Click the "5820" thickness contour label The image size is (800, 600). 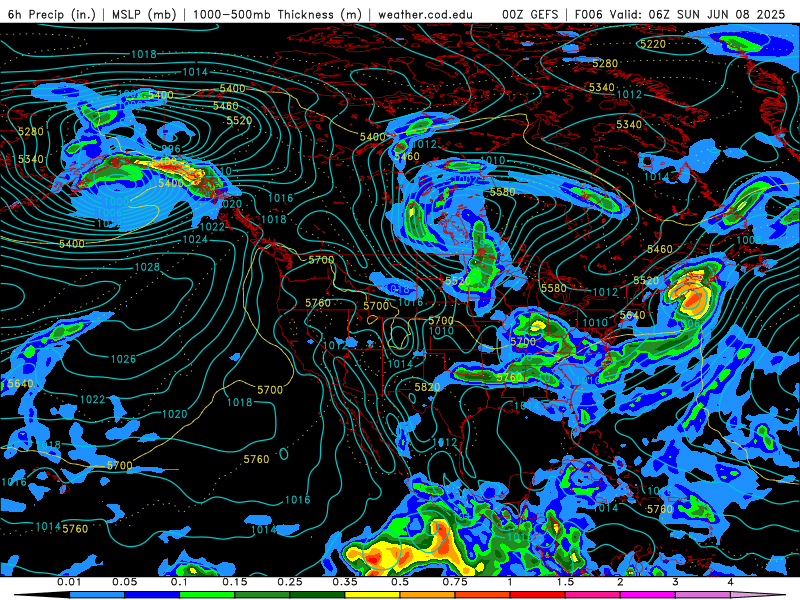(427, 387)
